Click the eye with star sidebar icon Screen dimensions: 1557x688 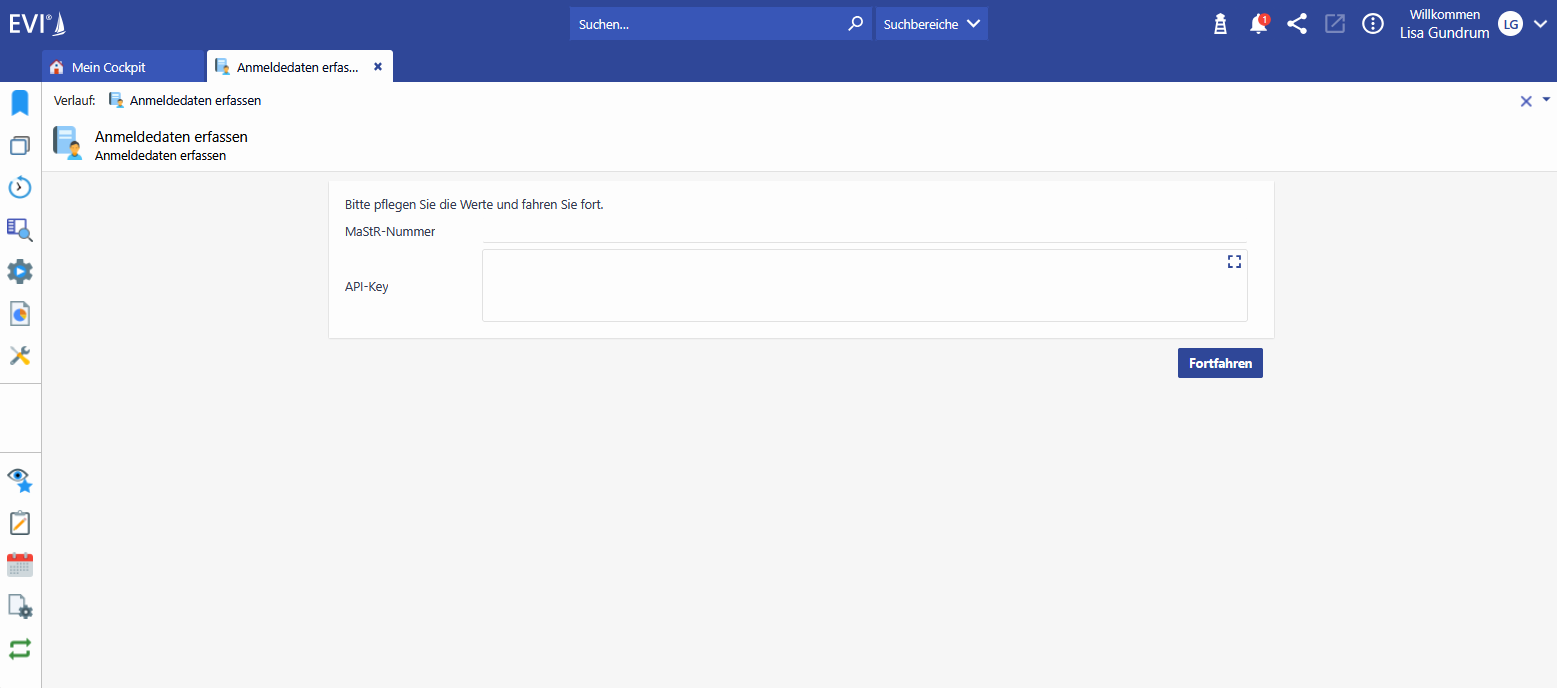pos(20,481)
